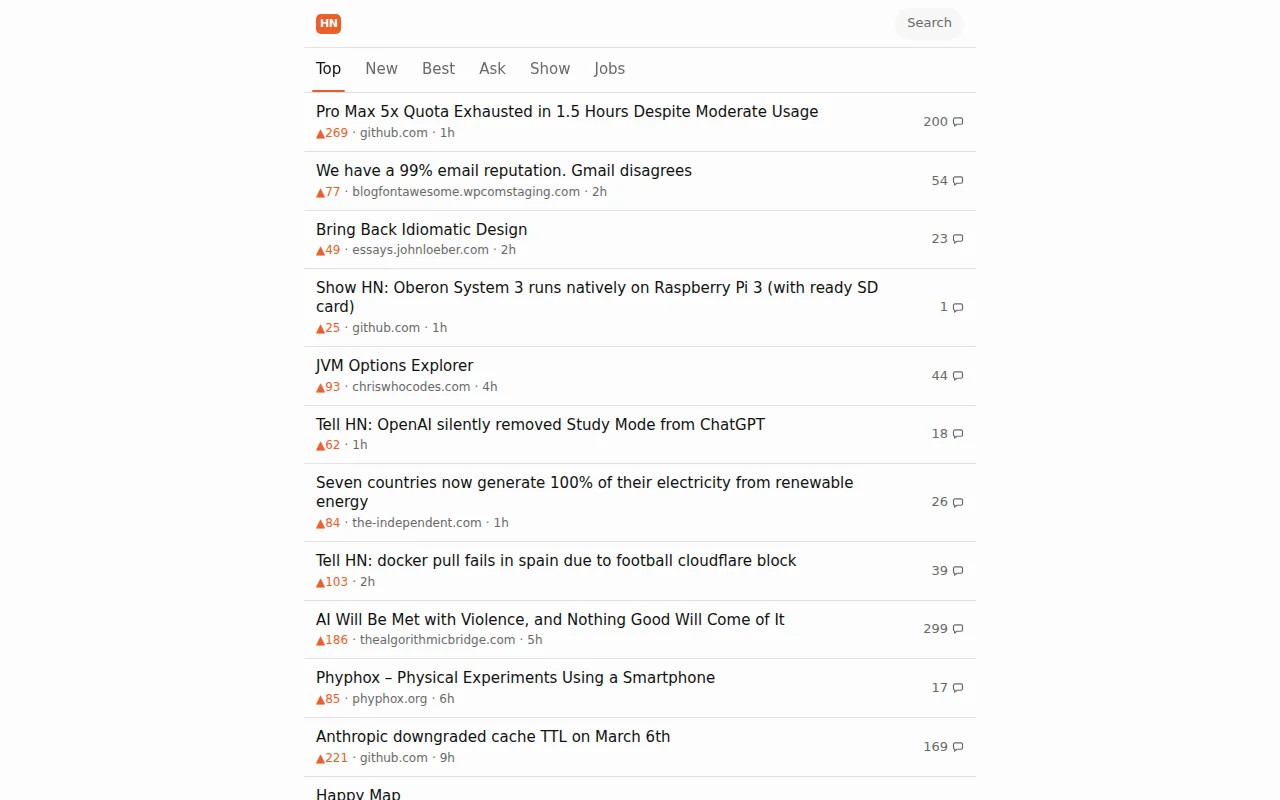This screenshot has height=800, width=1280.
Task: Open JVM Options Explorer link
Action: 394,365
